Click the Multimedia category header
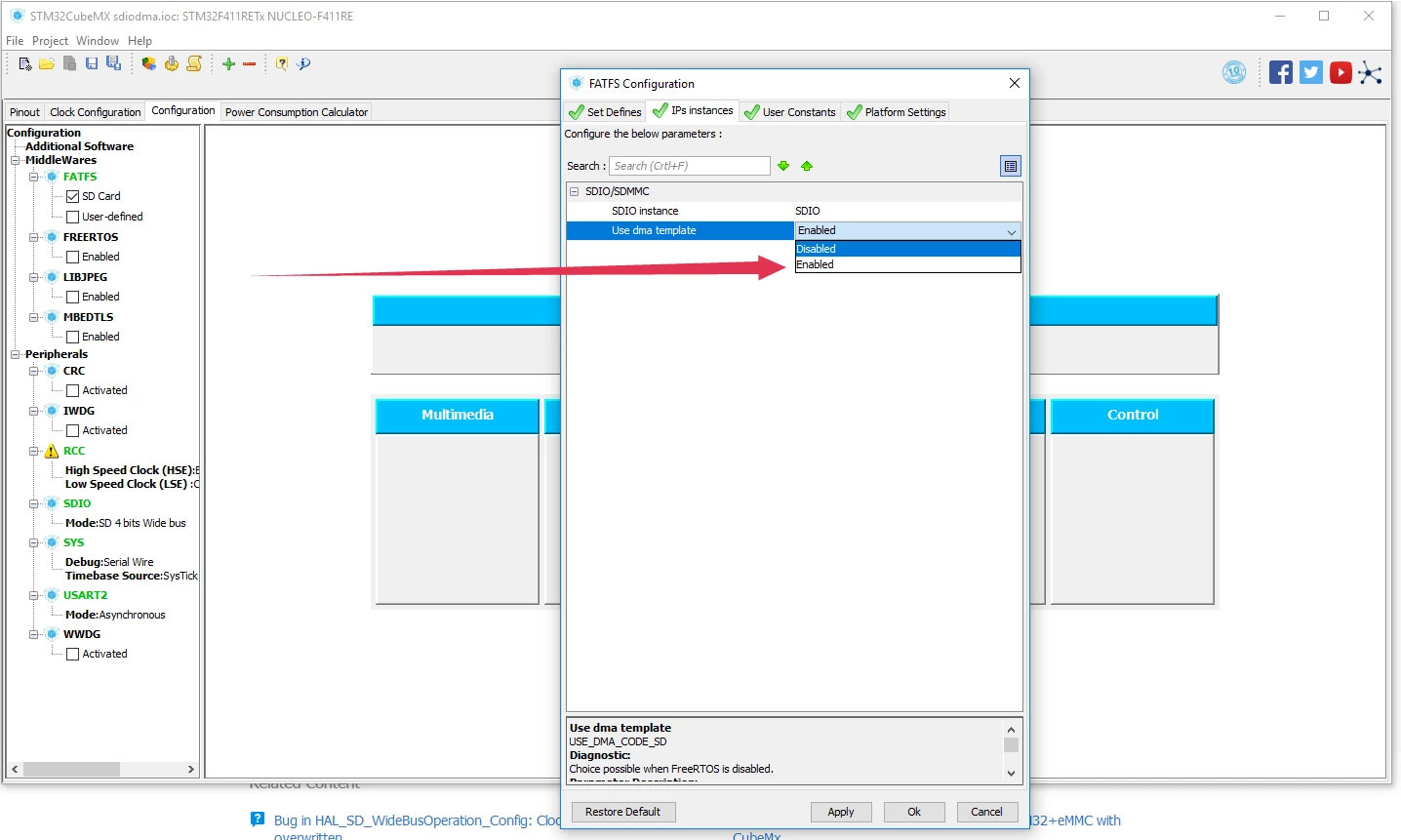 point(458,416)
